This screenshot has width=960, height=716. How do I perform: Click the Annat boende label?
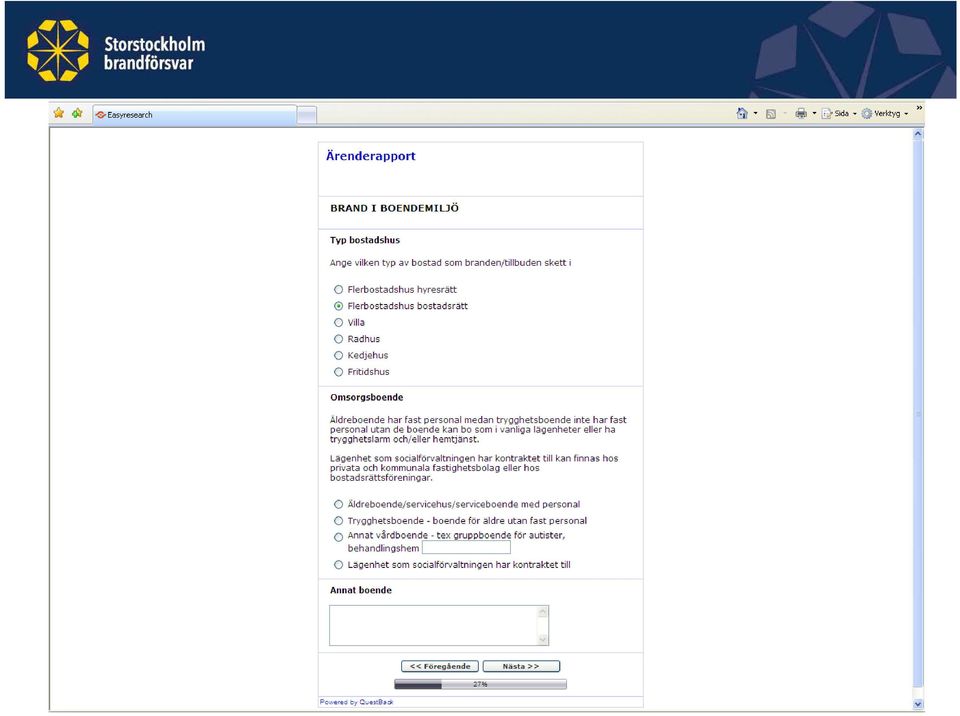pos(361,590)
